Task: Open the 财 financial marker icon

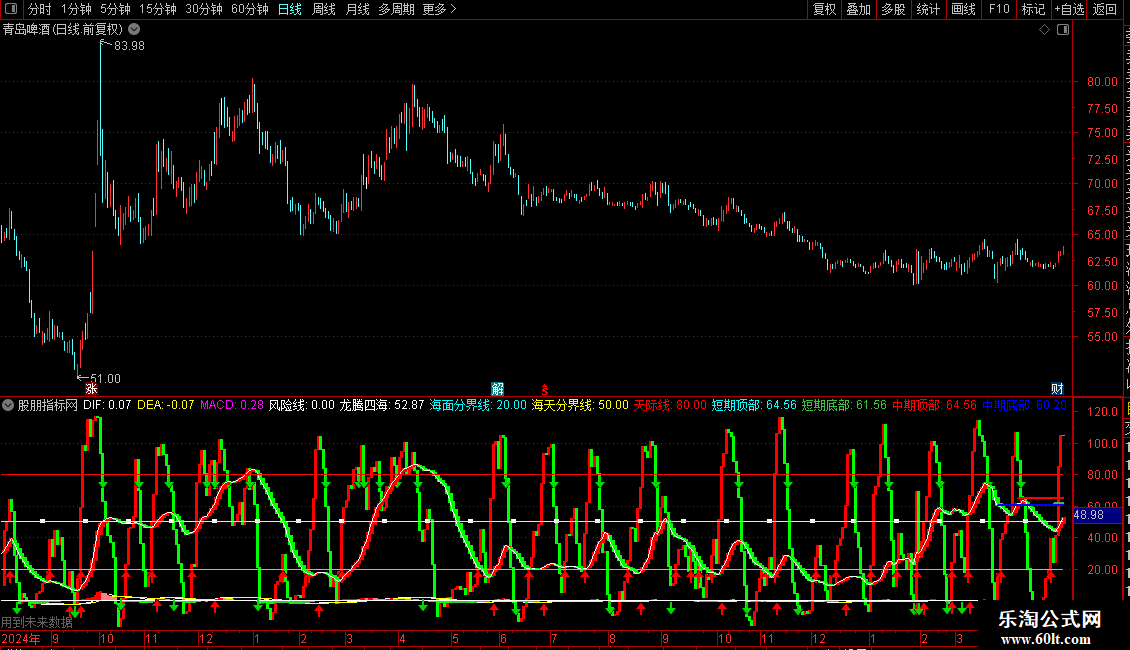Action: click(1057, 389)
